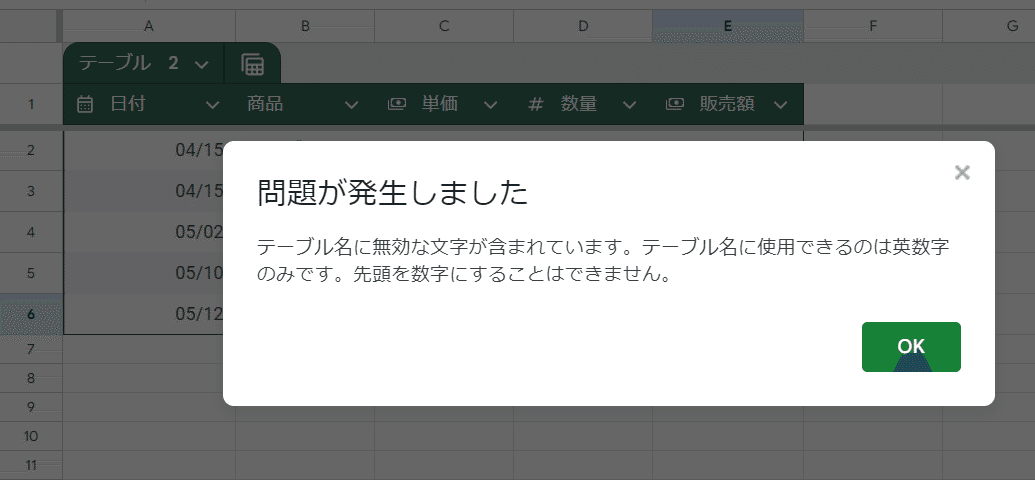Select row 9 header
Screen dimensions: 1035x480
[31, 407]
